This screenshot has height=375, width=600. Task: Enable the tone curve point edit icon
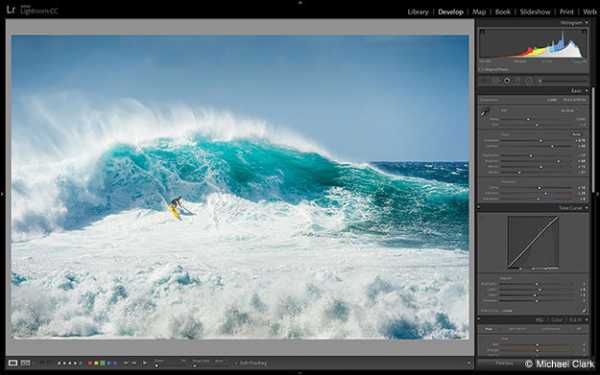[x=584, y=311]
